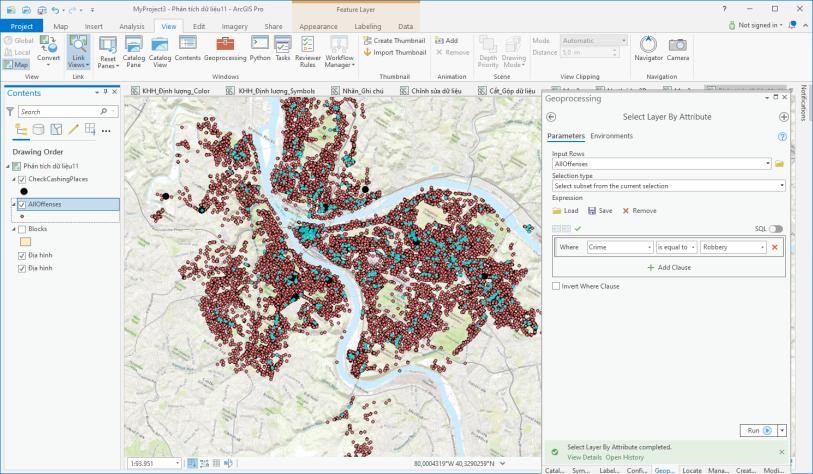The width and height of the screenshot is (813, 474).
Task: Remove the Crime clause with red X
Action: click(775, 247)
